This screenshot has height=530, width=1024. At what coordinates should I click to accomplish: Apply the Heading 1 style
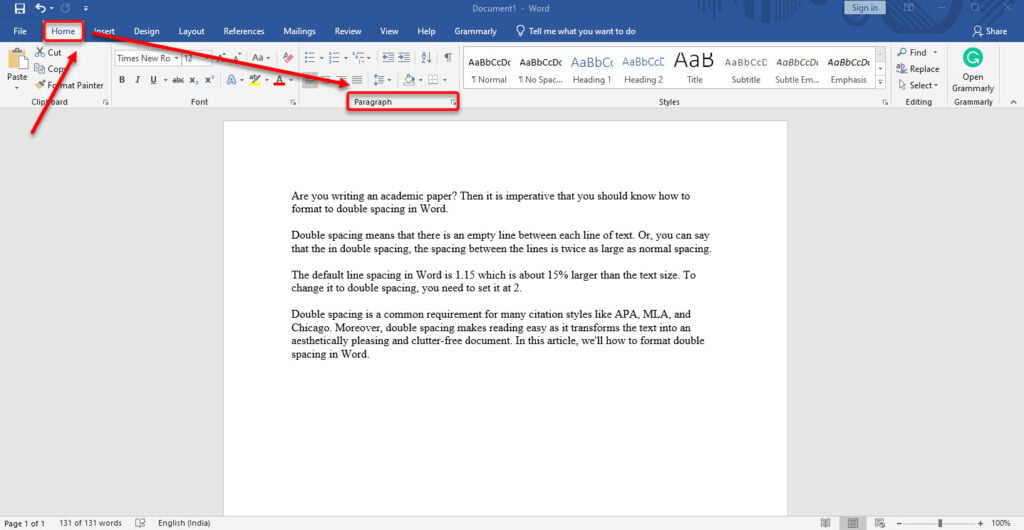pyautogui.click(x=592, y=69)
